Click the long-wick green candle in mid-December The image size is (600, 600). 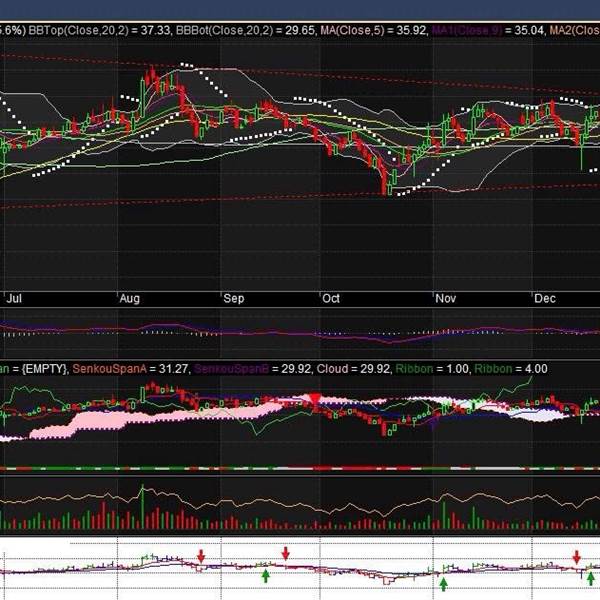(x=581, y=151)
